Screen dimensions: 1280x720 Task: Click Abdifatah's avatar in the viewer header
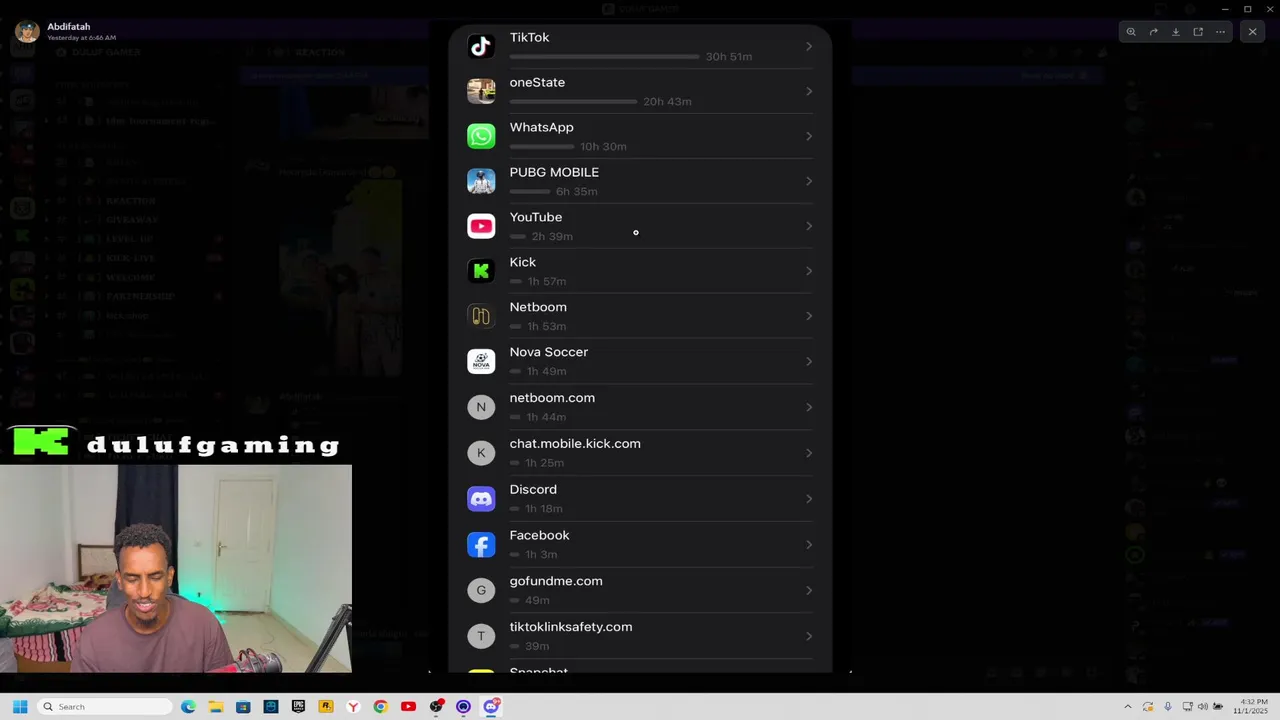[27, 31]
